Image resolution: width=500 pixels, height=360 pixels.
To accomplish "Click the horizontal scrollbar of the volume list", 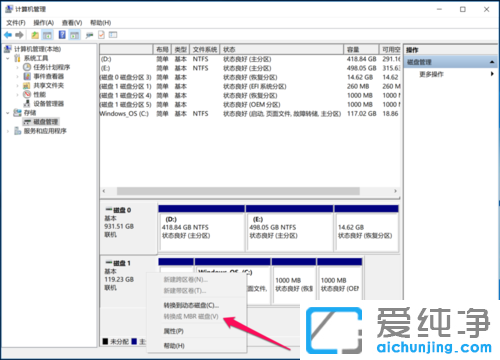I will [x=238, y=191].
